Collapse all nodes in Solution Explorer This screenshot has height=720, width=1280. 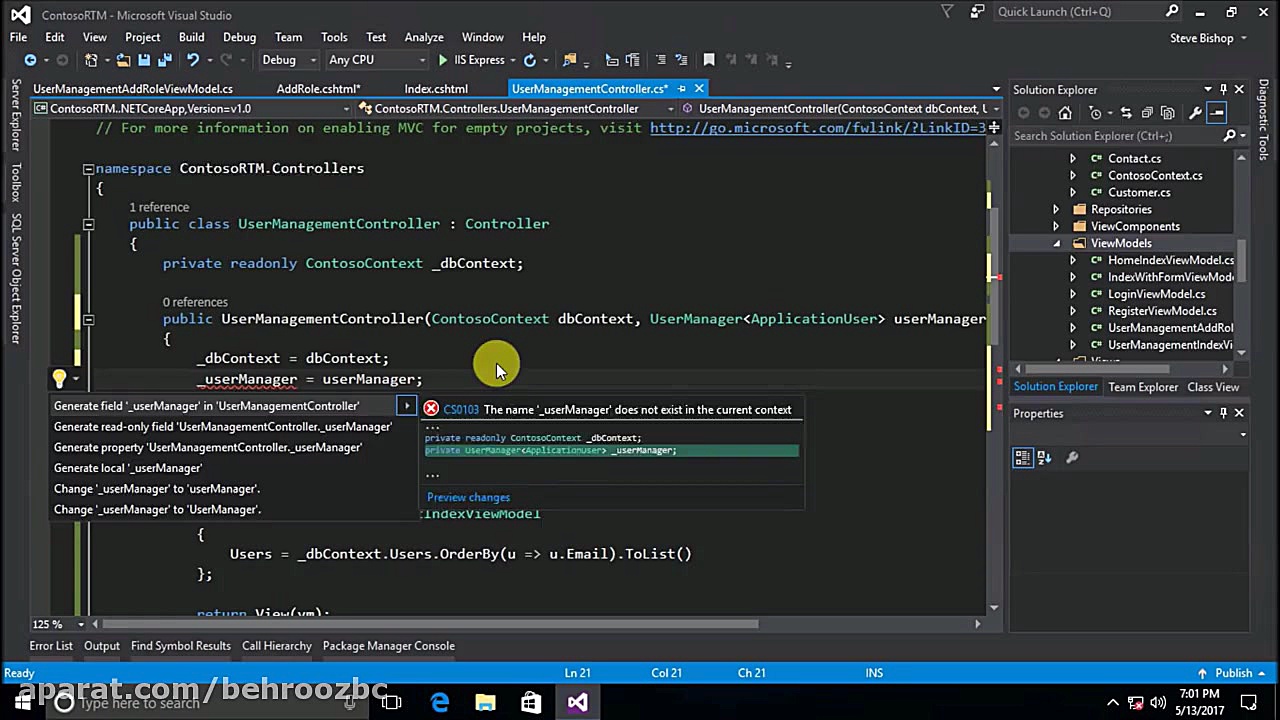click(1147, 113)
